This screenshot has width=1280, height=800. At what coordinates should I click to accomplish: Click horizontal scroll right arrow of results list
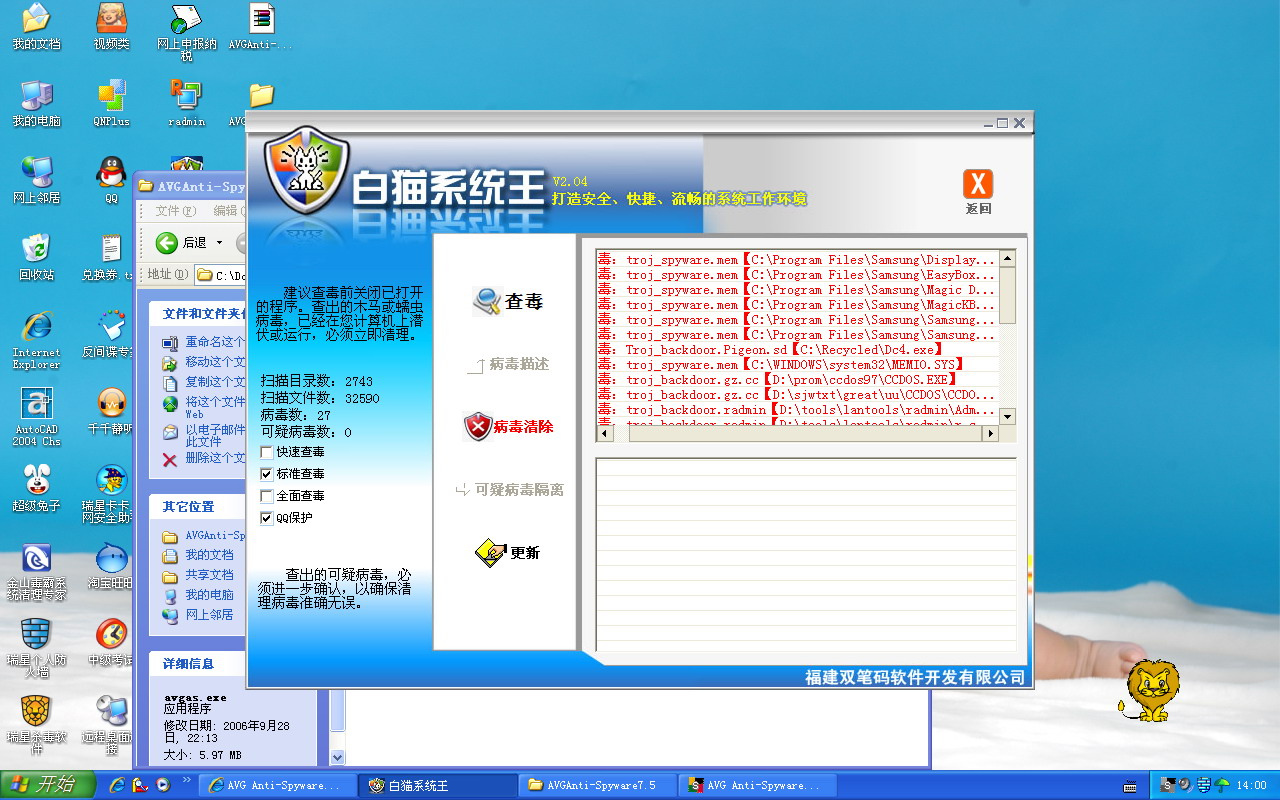click(x=990, y=433)
